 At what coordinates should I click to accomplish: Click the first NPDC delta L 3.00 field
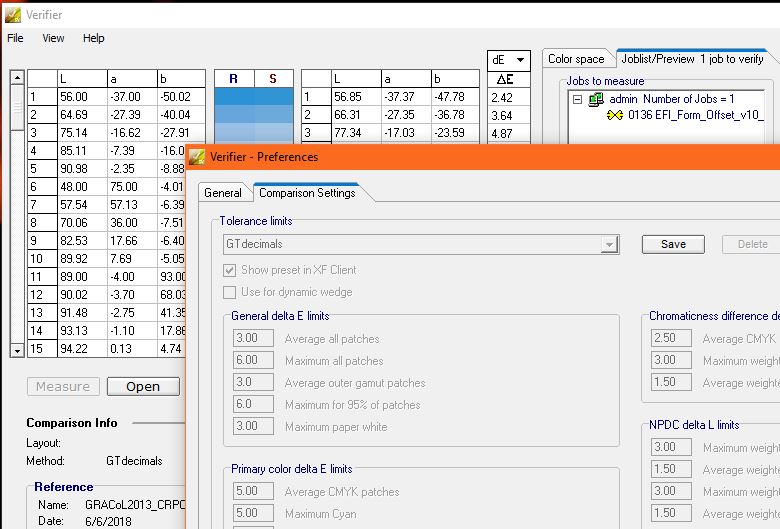tap(671, 447)
